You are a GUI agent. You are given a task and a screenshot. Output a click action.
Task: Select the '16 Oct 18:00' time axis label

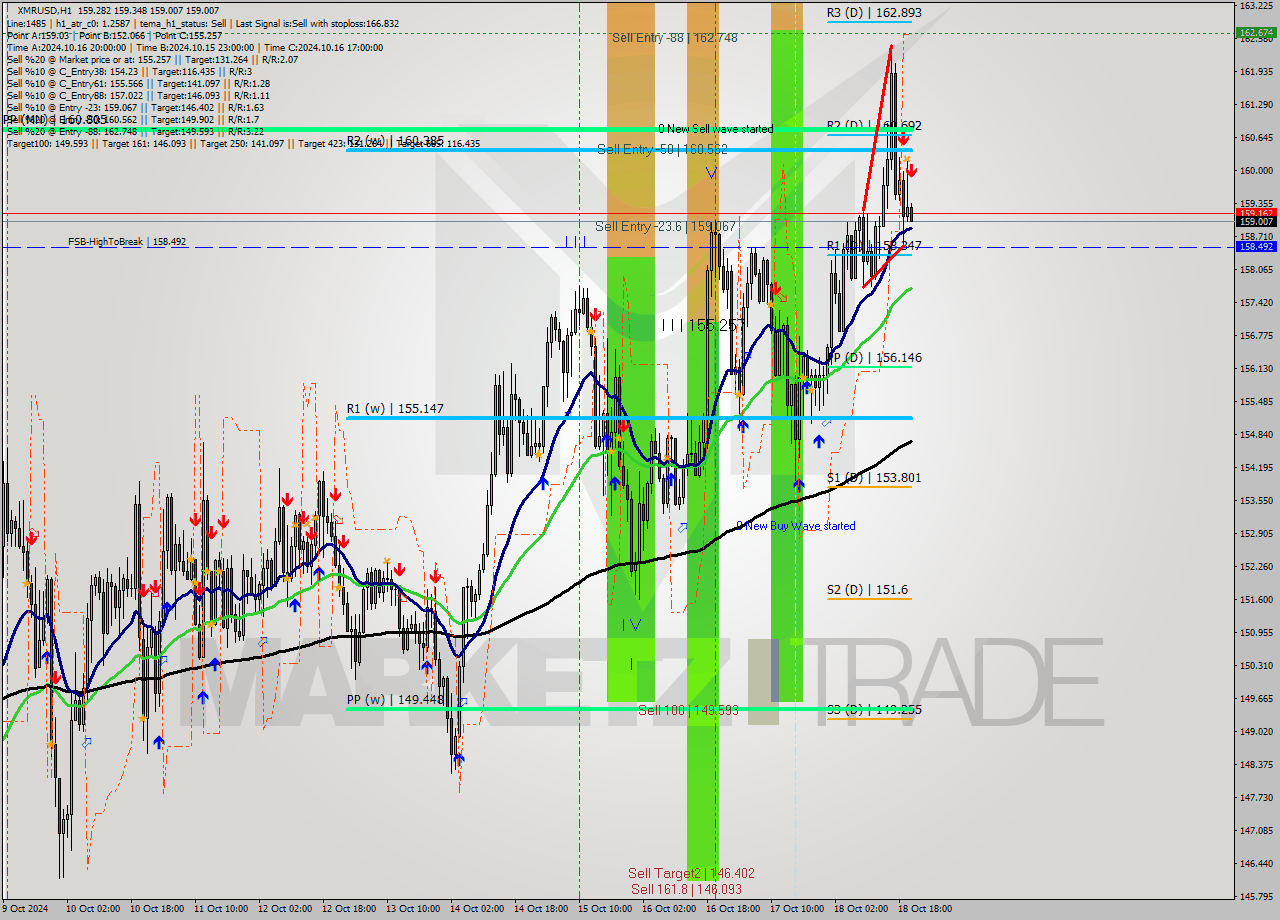click(733, 909)
